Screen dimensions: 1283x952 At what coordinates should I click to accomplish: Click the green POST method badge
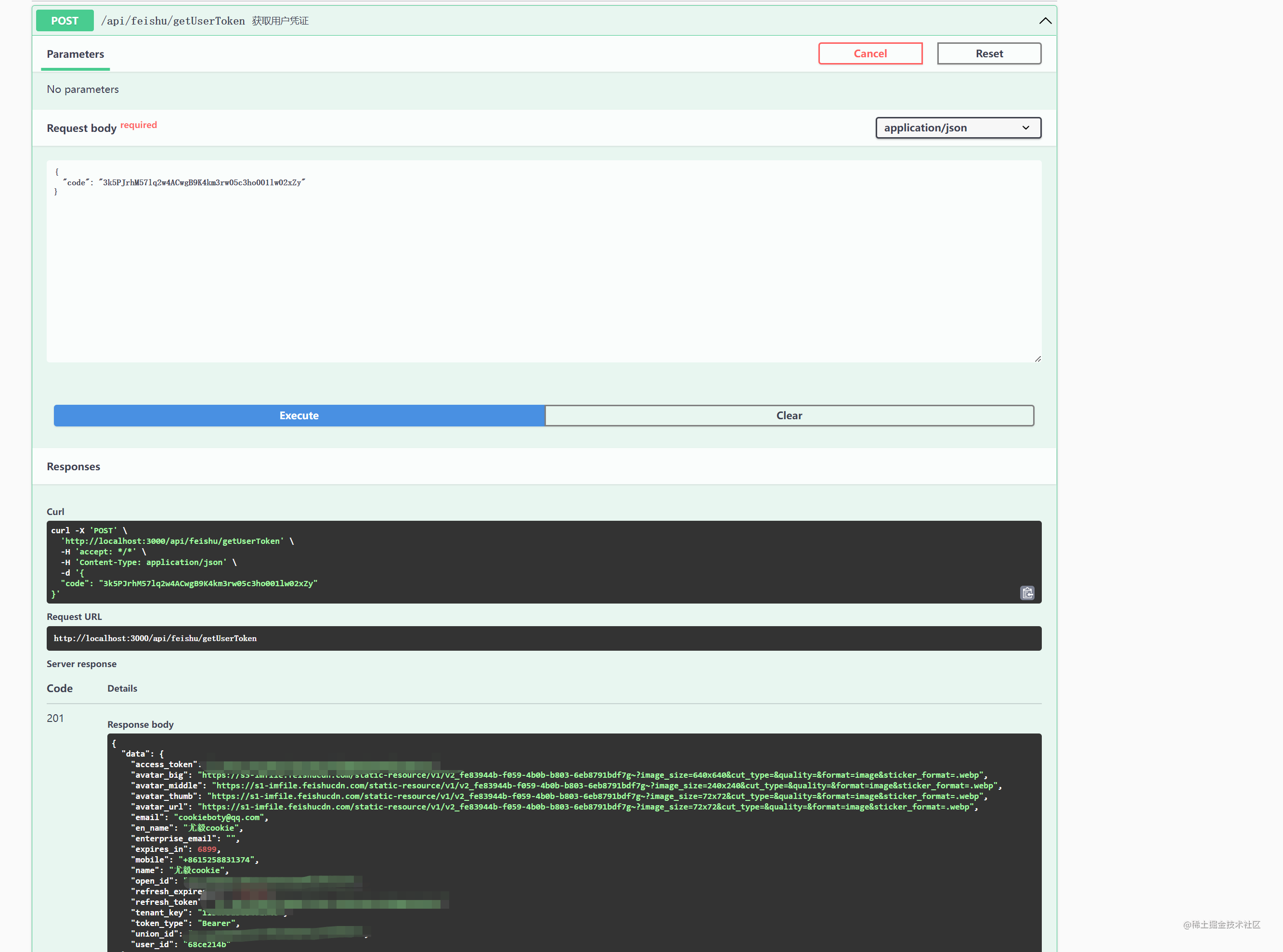click(65, 21)
